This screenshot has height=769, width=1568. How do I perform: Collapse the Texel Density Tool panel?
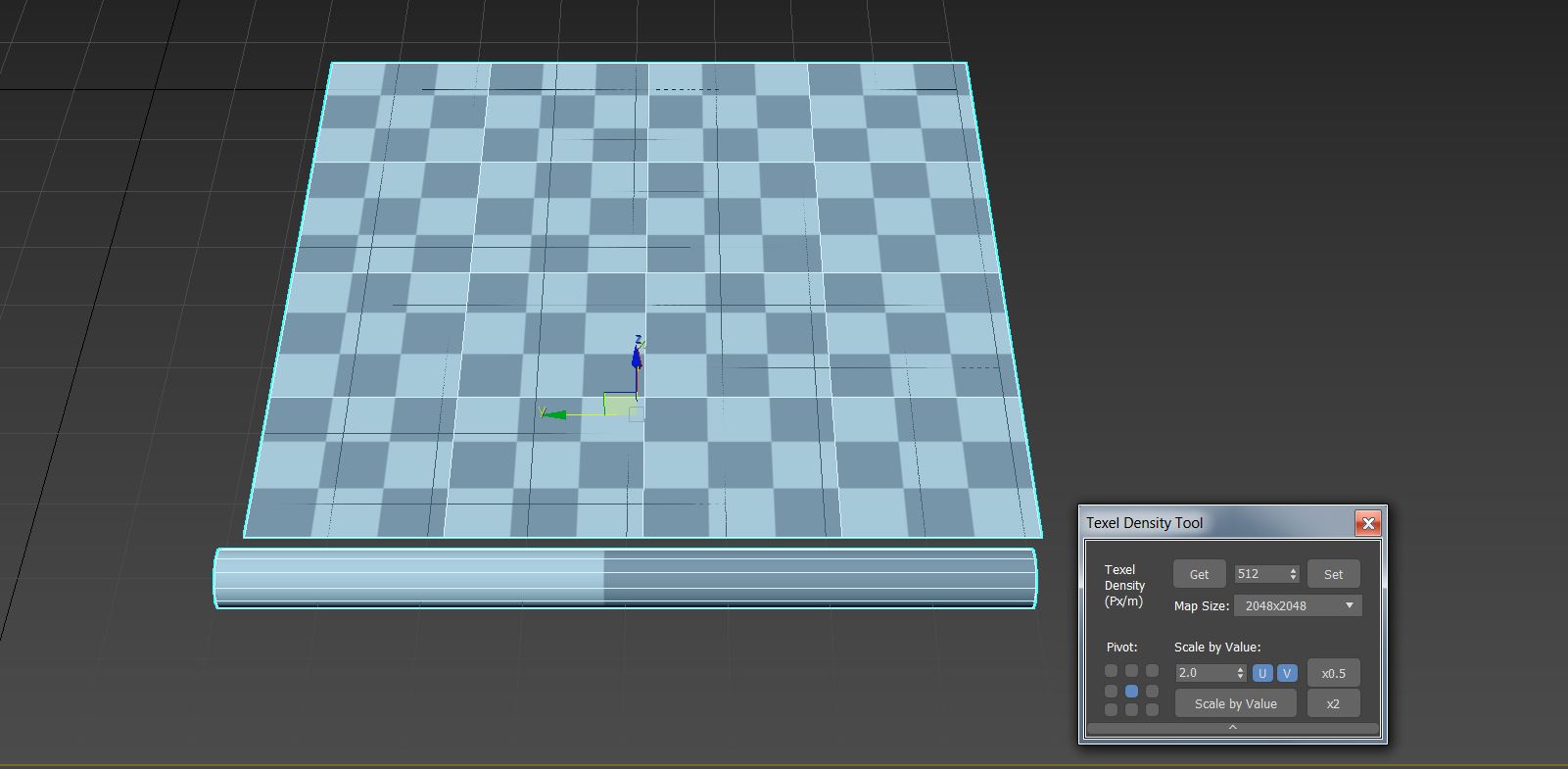tap(1232, 728)
